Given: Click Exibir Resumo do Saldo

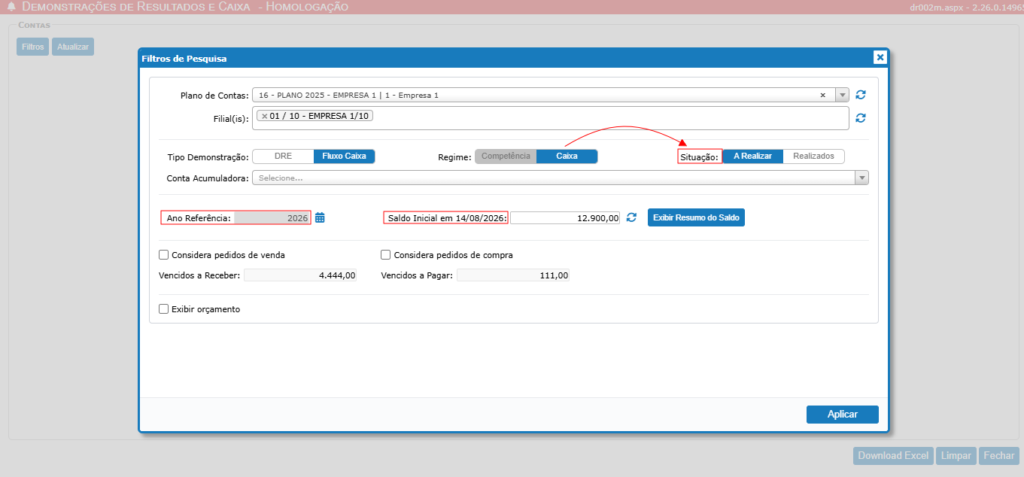Looking at the screenshot, I should tap(696, 218).
